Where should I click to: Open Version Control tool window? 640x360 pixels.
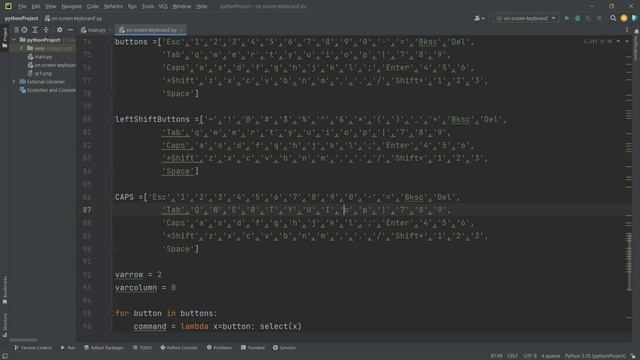(33, 348)
